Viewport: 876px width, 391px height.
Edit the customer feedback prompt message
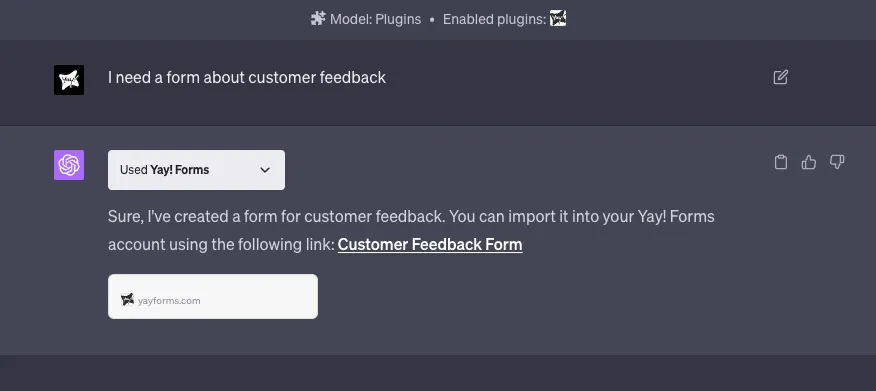[780, 77]
